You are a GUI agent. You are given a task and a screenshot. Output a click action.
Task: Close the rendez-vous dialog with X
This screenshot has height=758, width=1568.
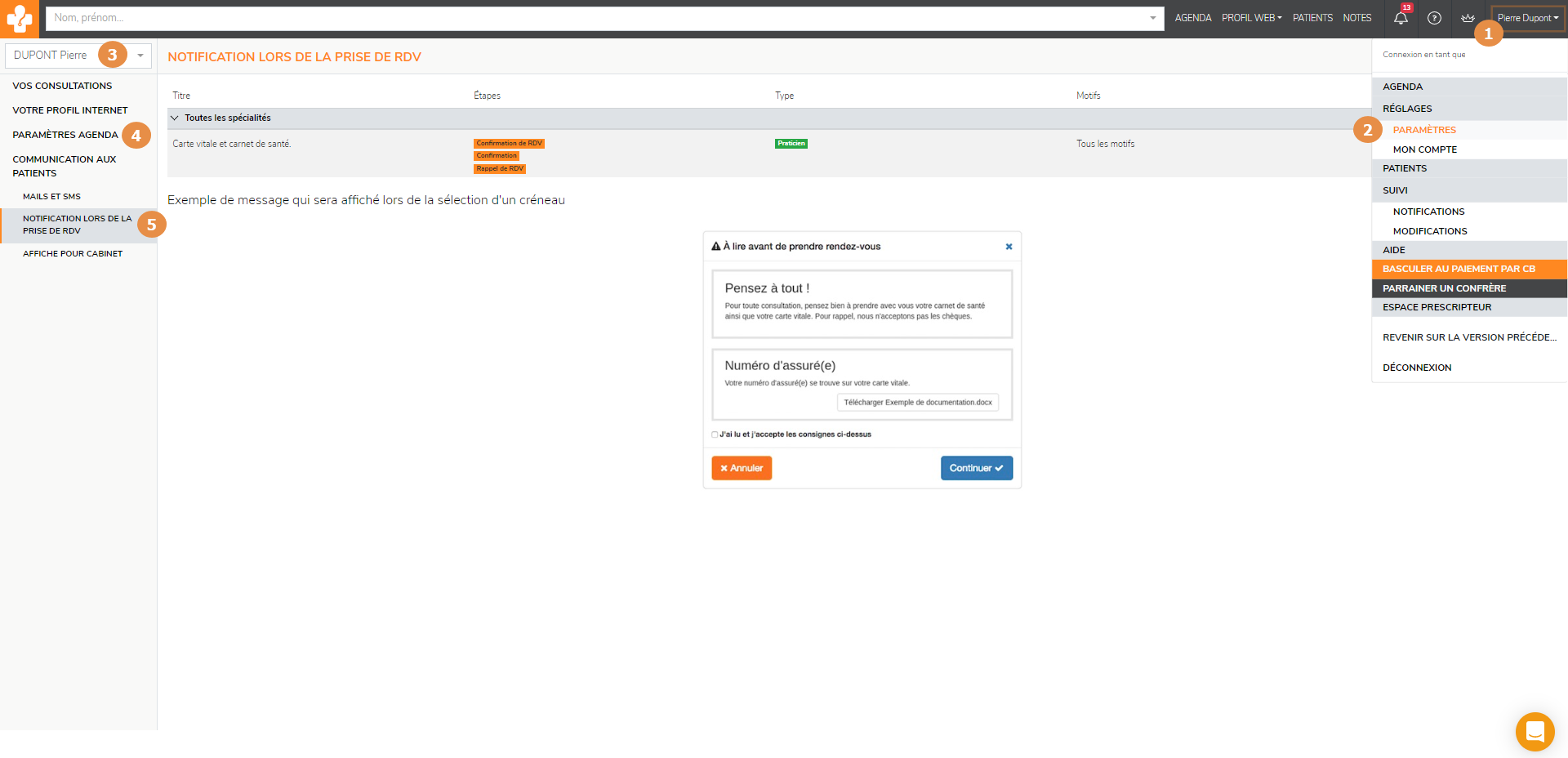coord(1009,247)
